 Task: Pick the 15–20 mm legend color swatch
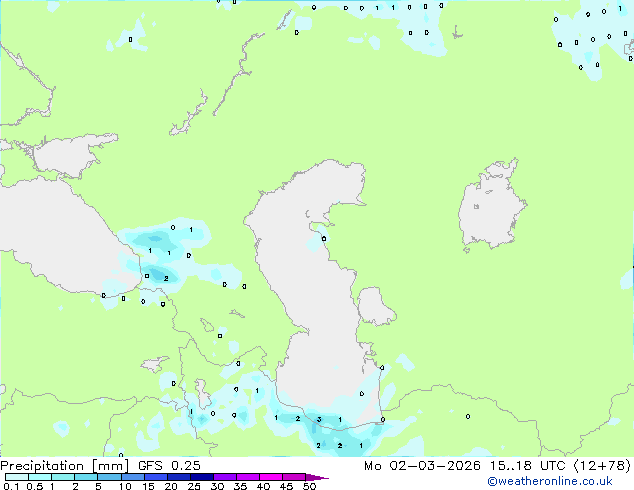(x=156, y=477)
